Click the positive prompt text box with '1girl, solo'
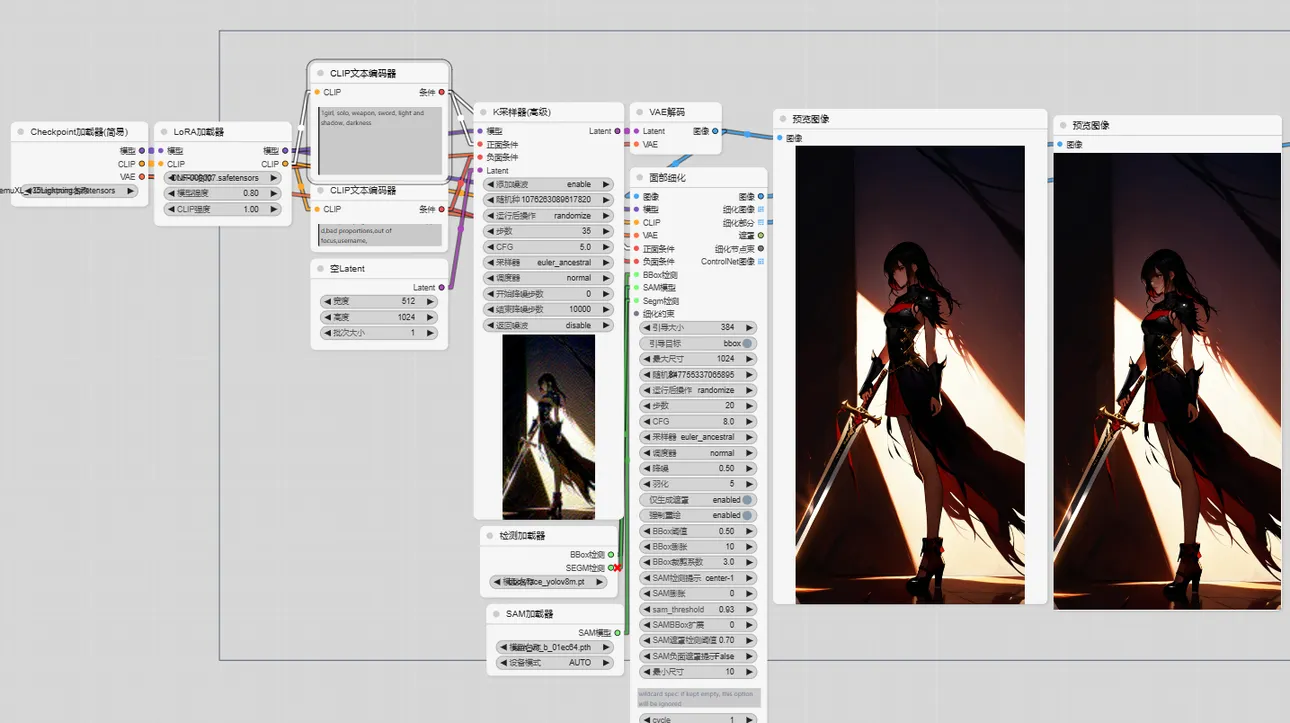The image size is (1290, 723). (x=380, y=140)
